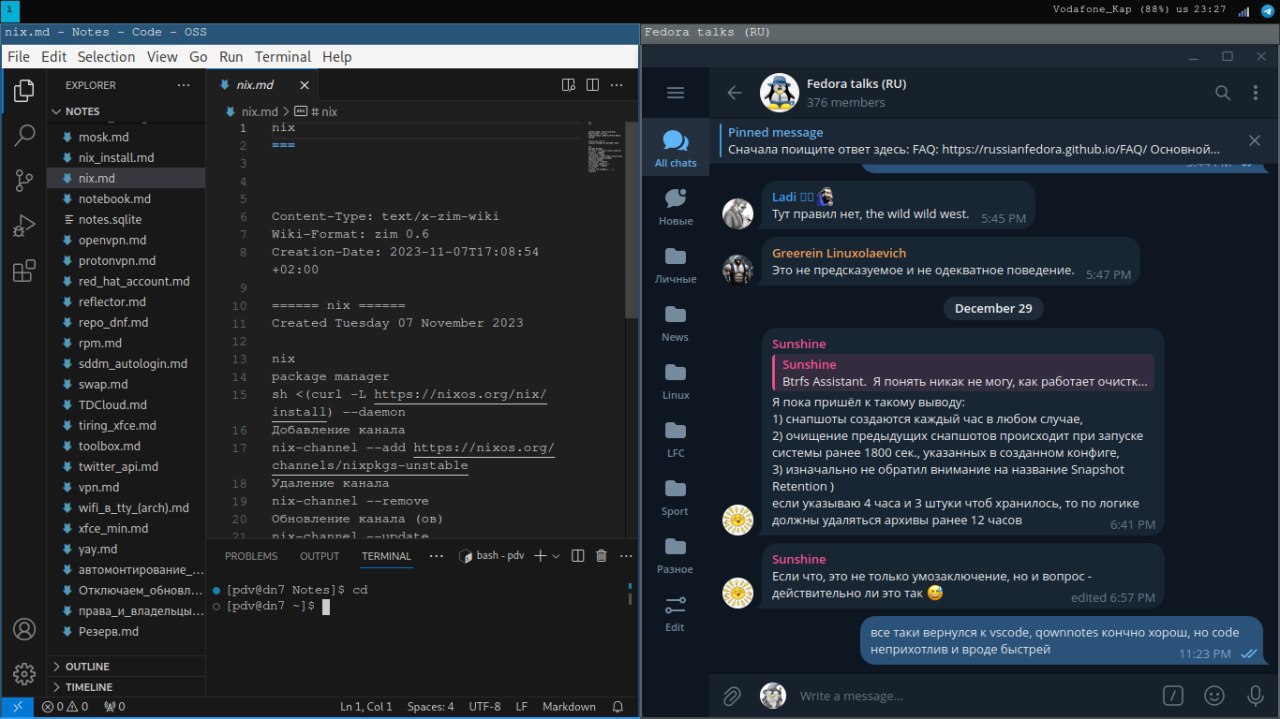
Task: Kill the terminal with trash icon
Action: (601, 556)
